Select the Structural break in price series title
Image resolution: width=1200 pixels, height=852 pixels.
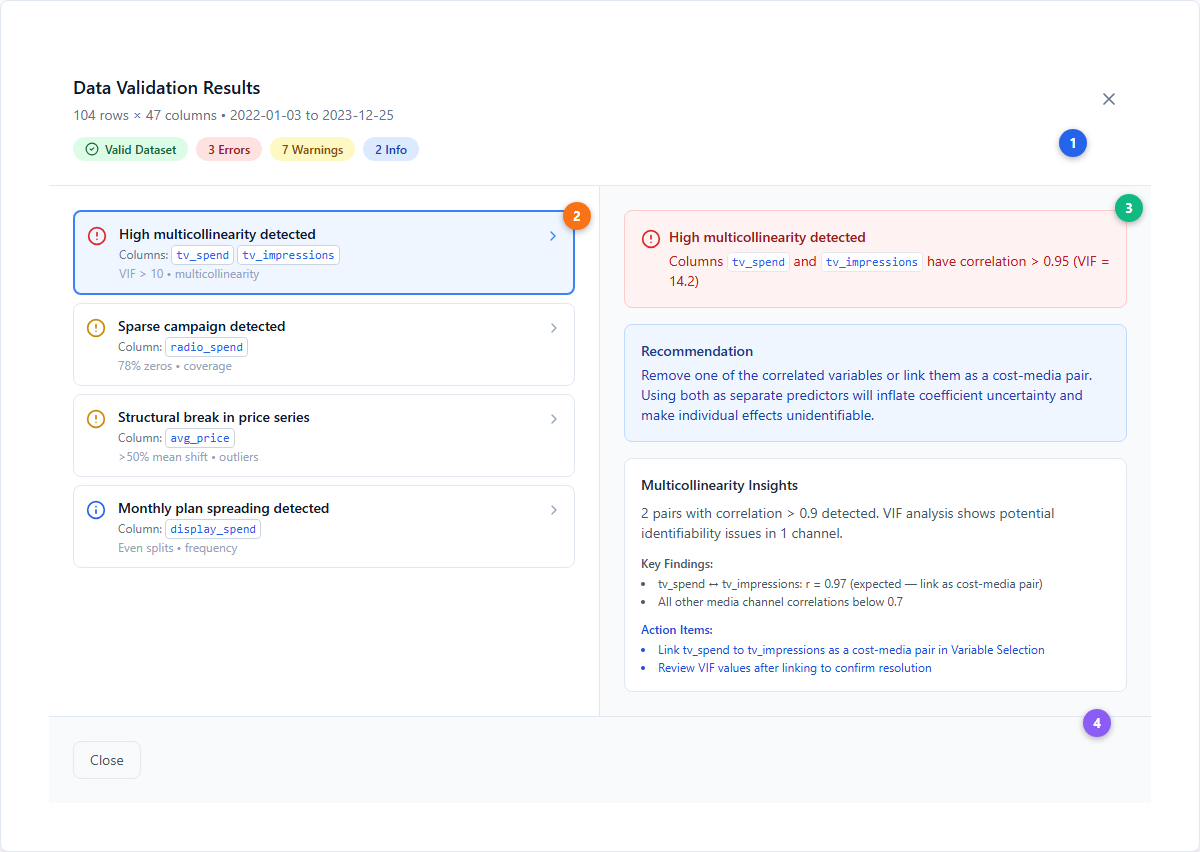point(214,417)
